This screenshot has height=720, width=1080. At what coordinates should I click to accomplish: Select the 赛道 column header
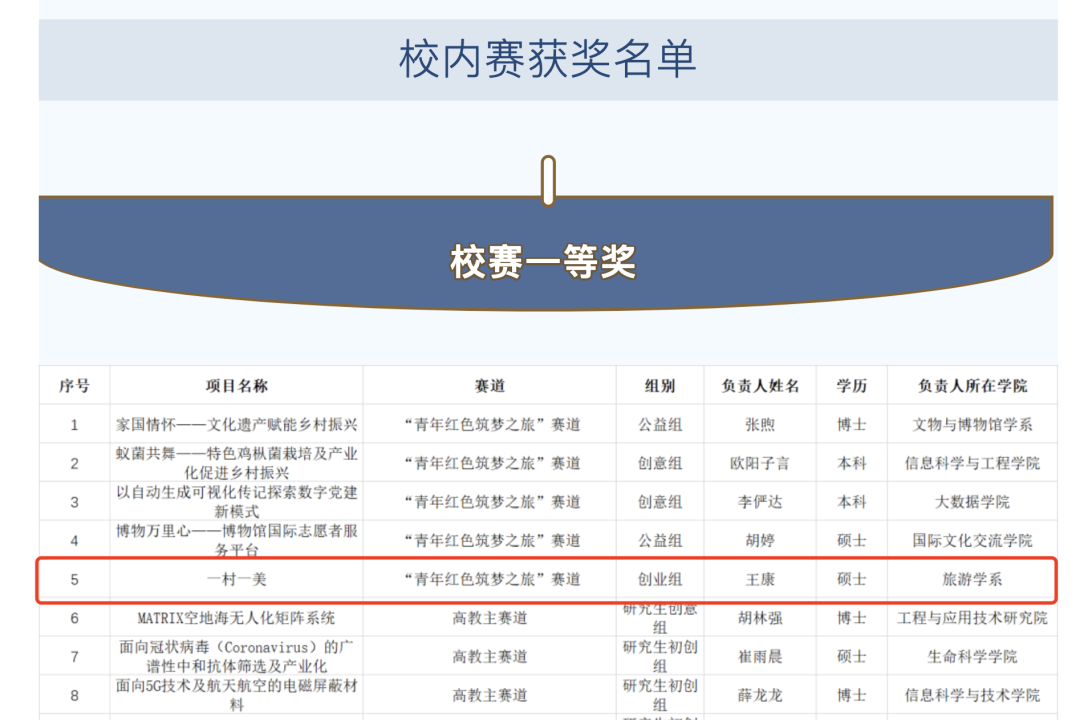490,386
